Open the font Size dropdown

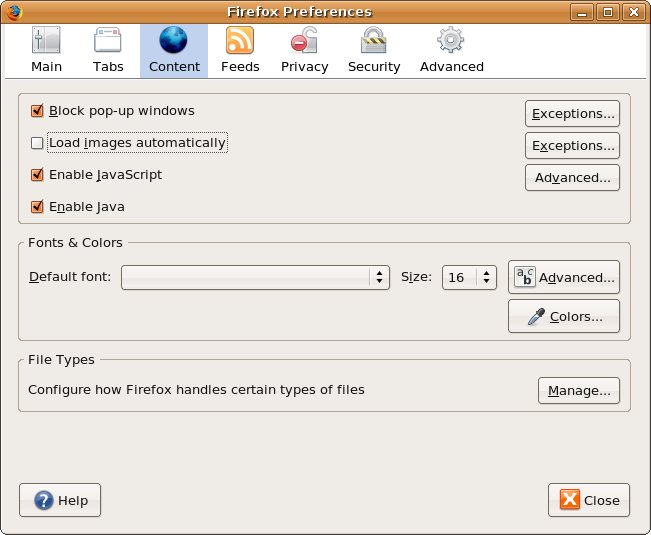click(x=469, y=277)
